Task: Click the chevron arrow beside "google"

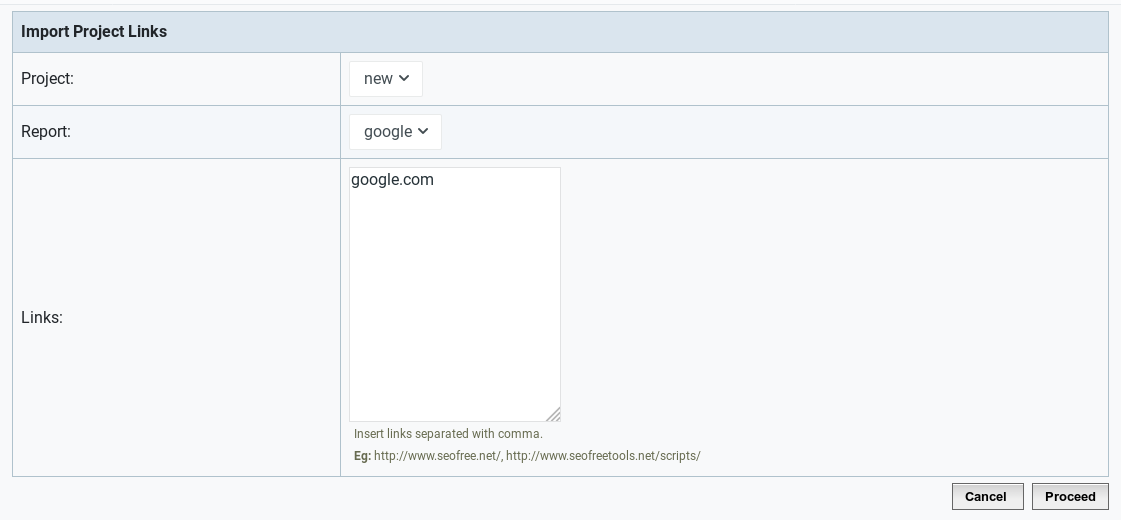Action: (x=423, y=132)
